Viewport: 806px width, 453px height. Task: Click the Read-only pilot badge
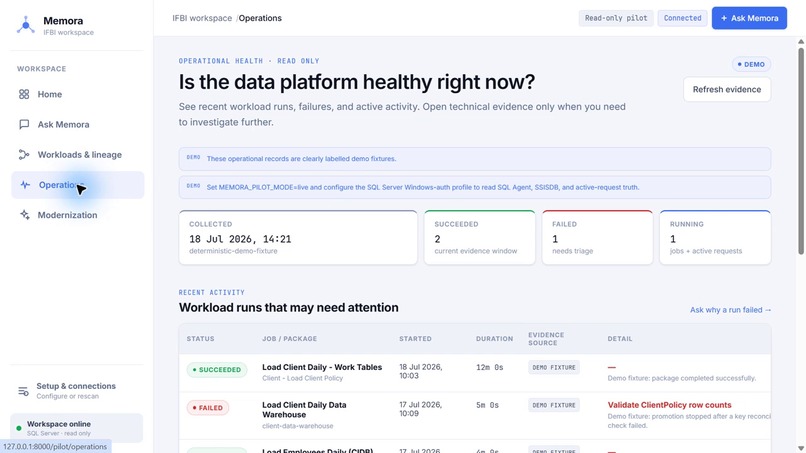(x=616, y=18)
